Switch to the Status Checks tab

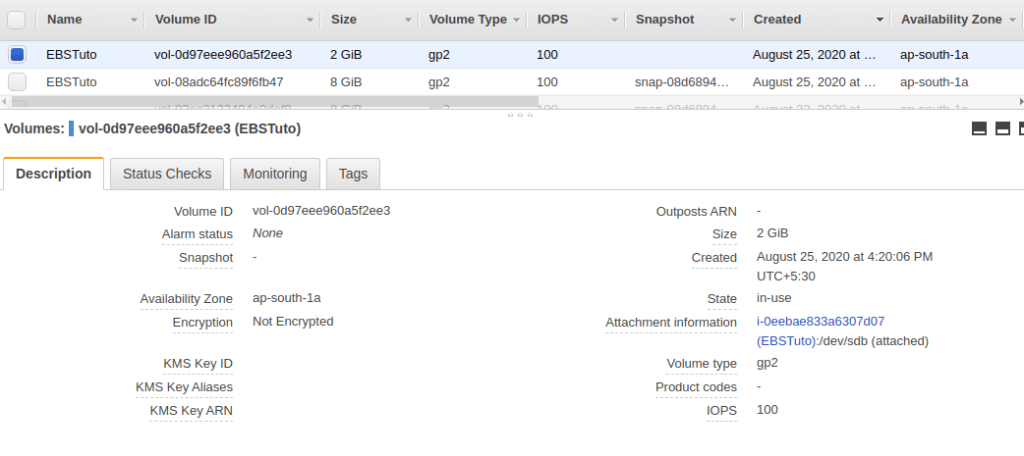[167, 174]
